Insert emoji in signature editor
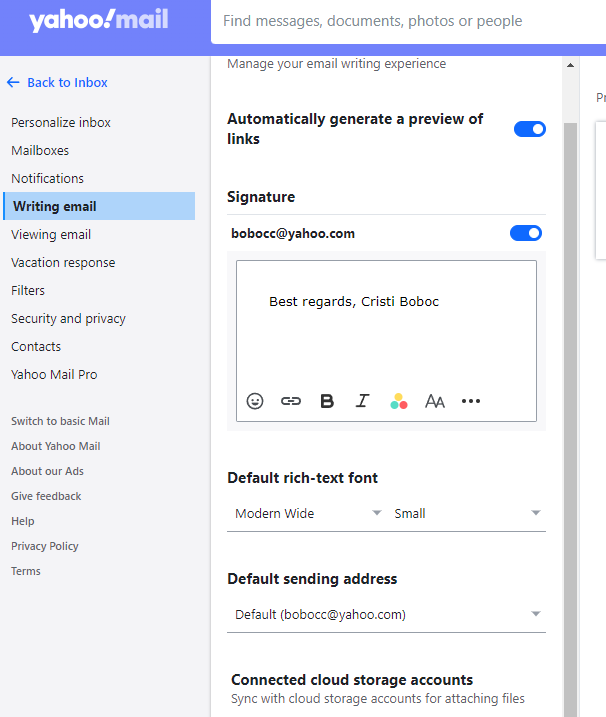Viewport: 606px width, 717px height. pos(255,401)
